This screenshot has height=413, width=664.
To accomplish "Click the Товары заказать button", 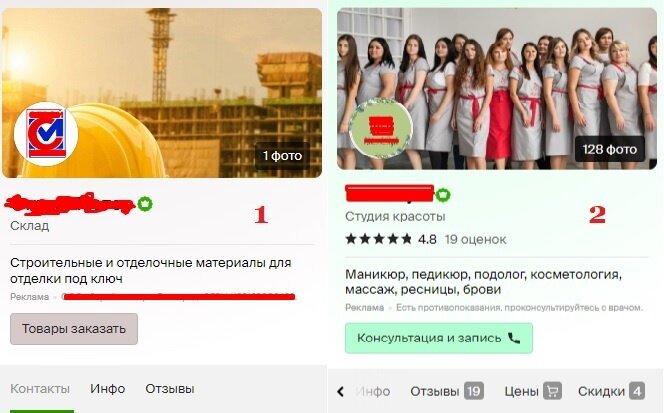I will point(74,329).
